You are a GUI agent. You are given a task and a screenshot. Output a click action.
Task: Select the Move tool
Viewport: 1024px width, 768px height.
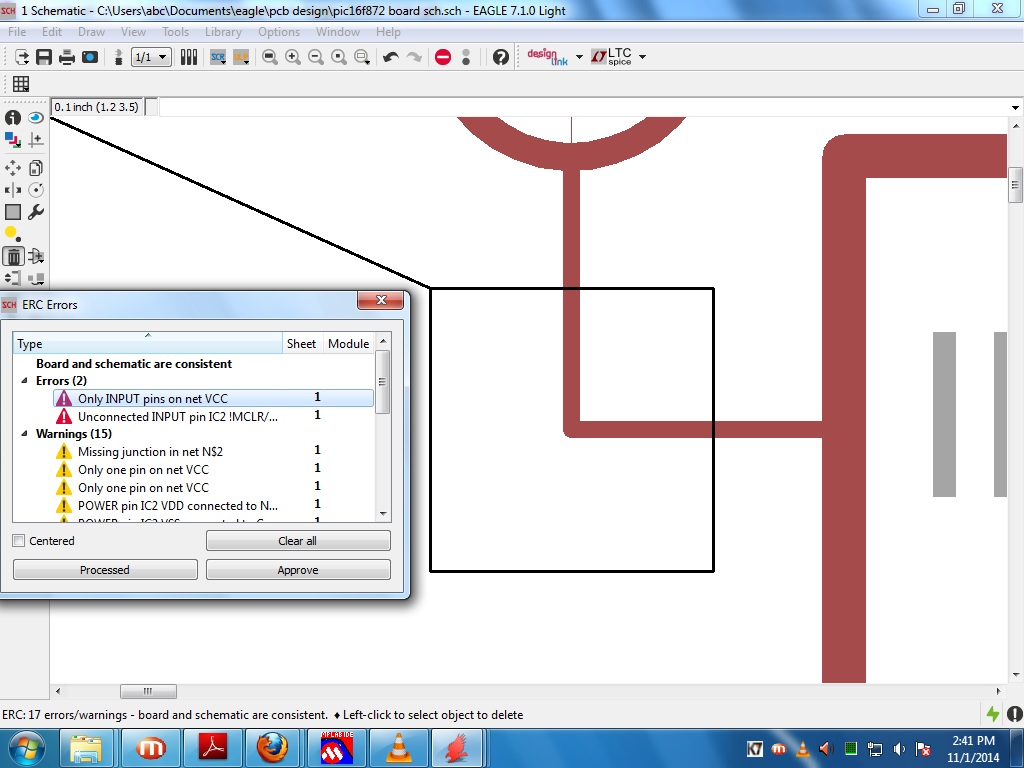pos(12,168)
